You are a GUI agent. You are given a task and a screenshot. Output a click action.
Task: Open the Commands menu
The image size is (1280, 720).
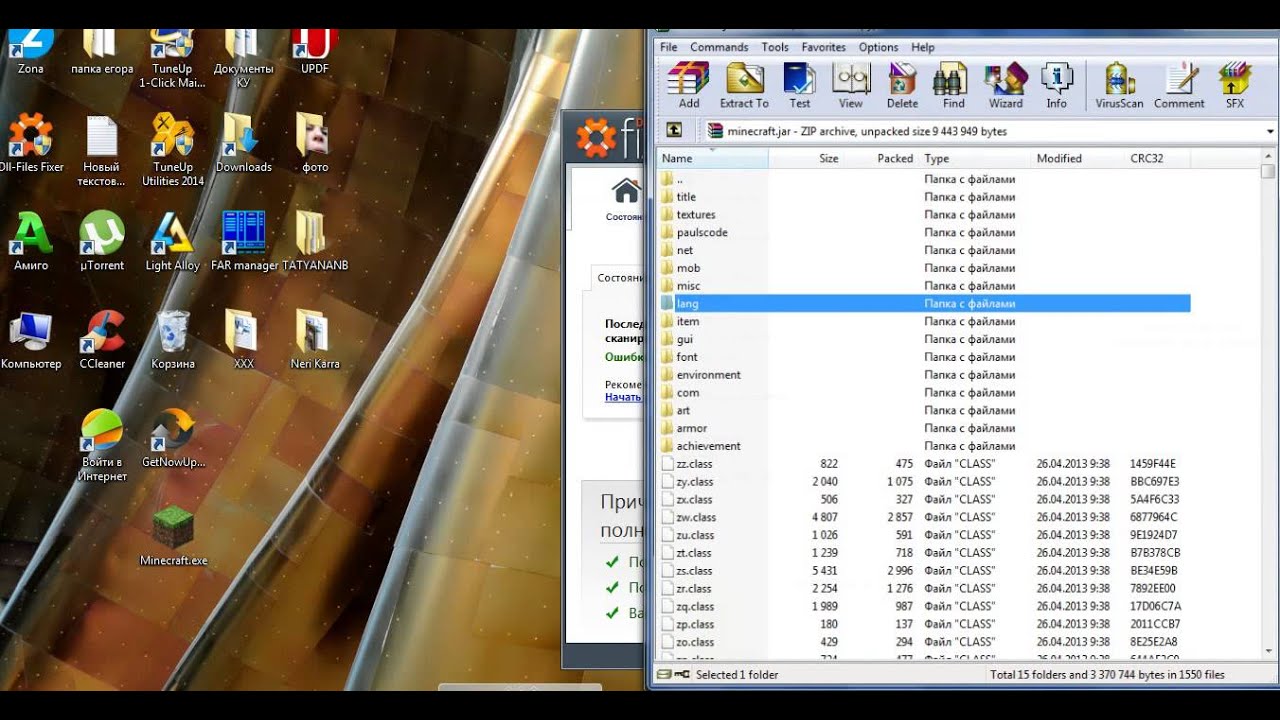[x=719, y=47]
